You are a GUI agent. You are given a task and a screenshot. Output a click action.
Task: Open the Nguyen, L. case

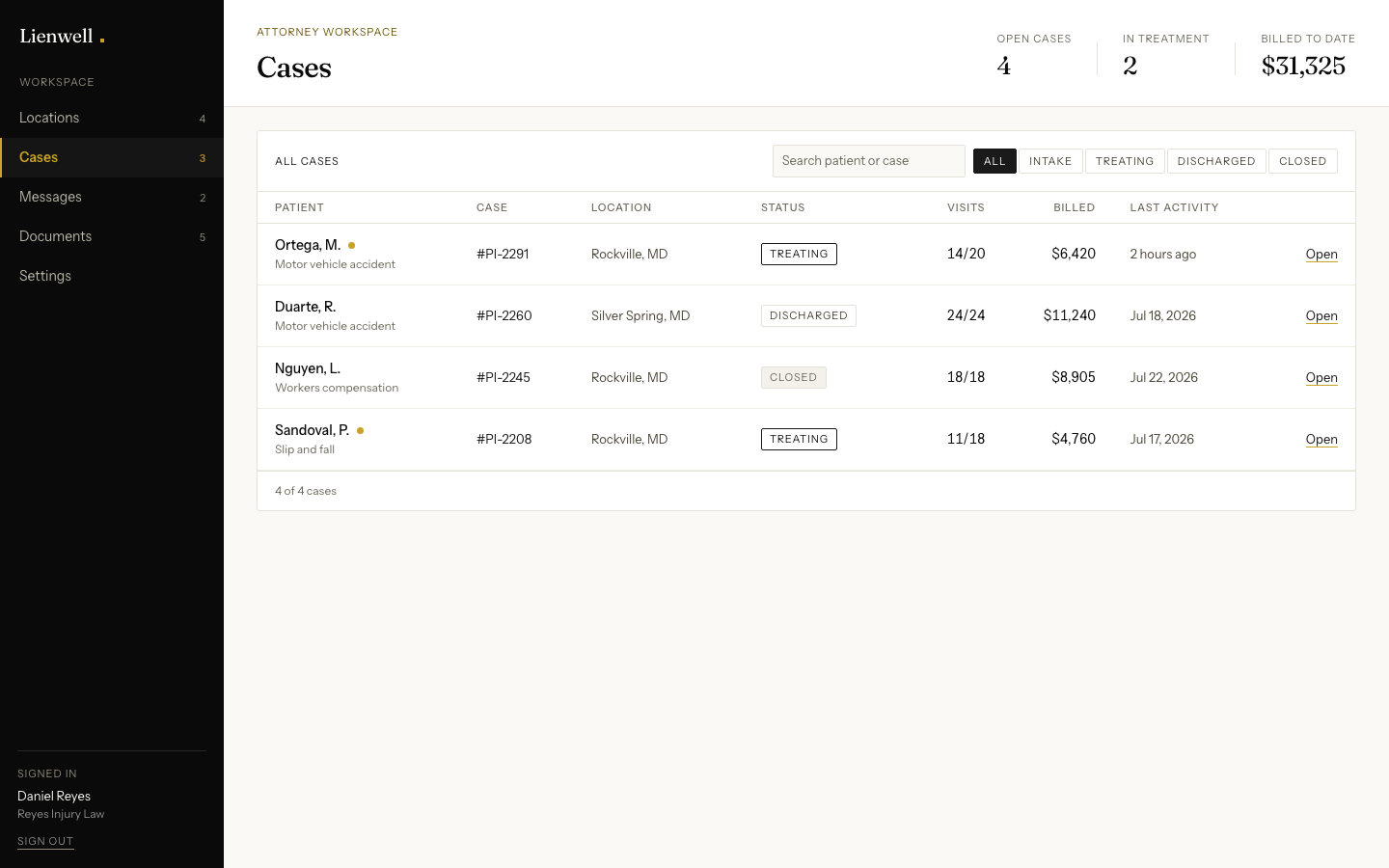(1321, 378)
